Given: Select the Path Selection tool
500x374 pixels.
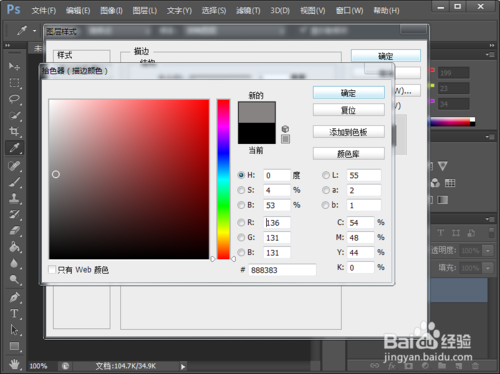Looking at the screenshot, I should pyautogui.click(x=14, y=330).
